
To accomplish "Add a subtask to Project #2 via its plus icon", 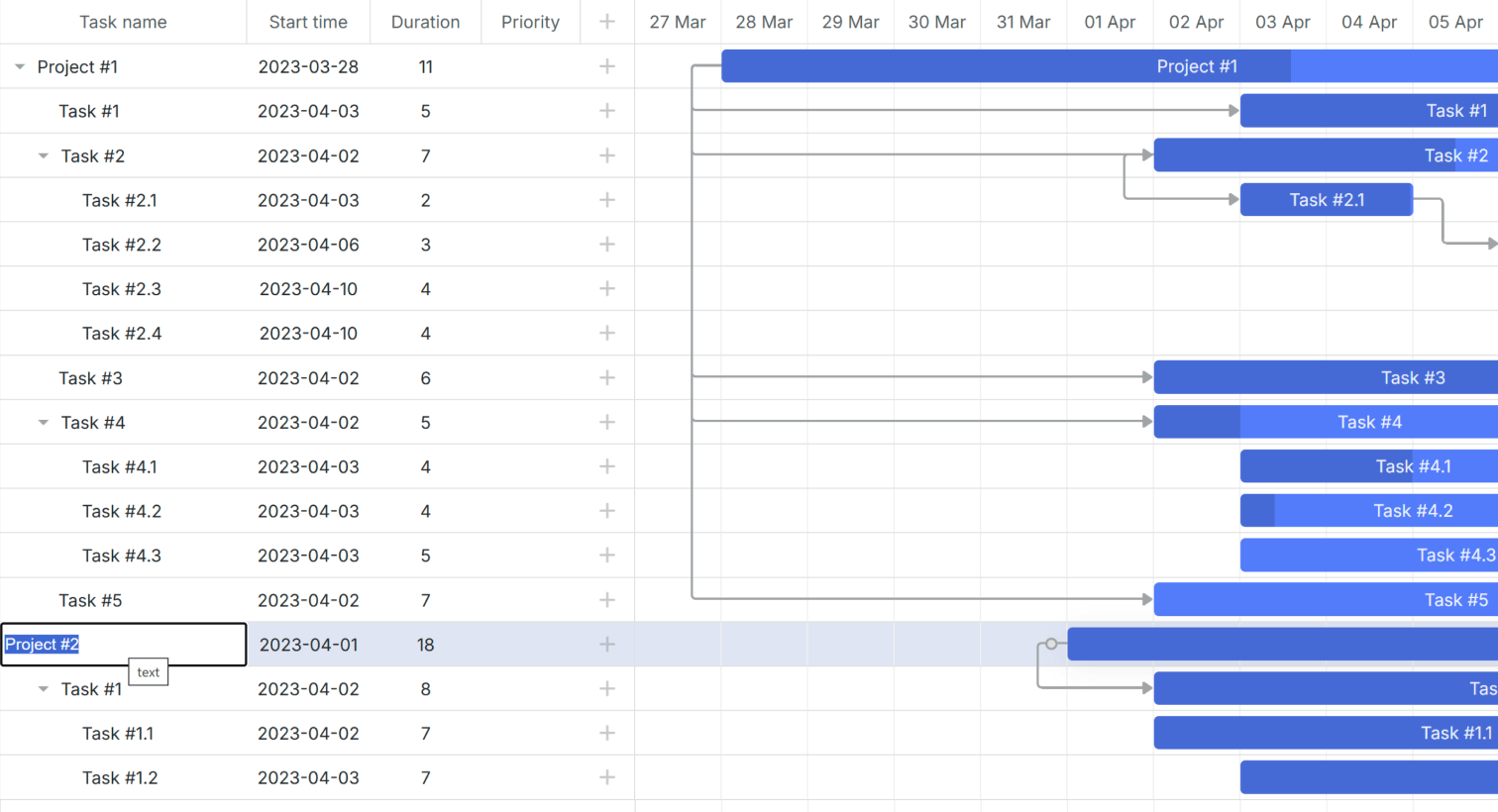I will (x=605, y=644).
